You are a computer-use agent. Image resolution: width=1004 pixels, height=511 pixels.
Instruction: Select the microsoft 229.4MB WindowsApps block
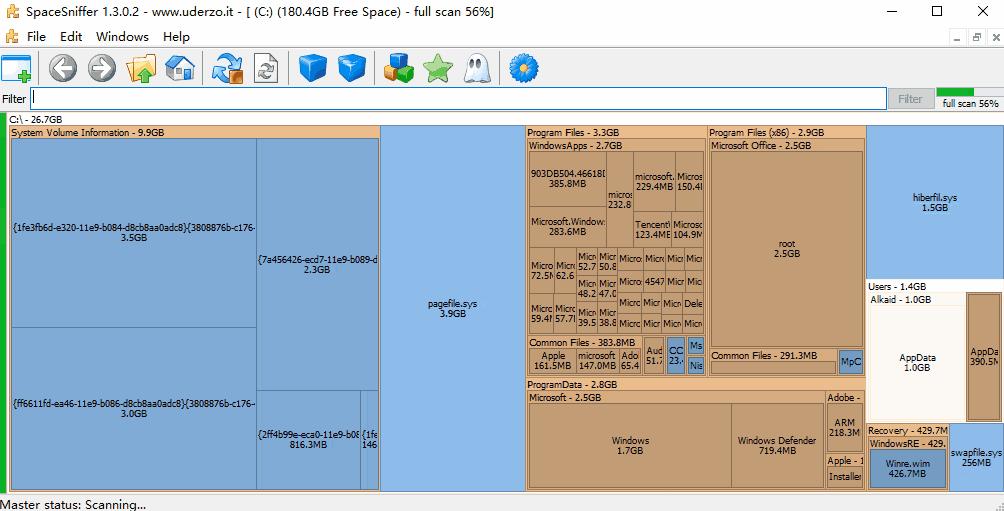[654, 182]
